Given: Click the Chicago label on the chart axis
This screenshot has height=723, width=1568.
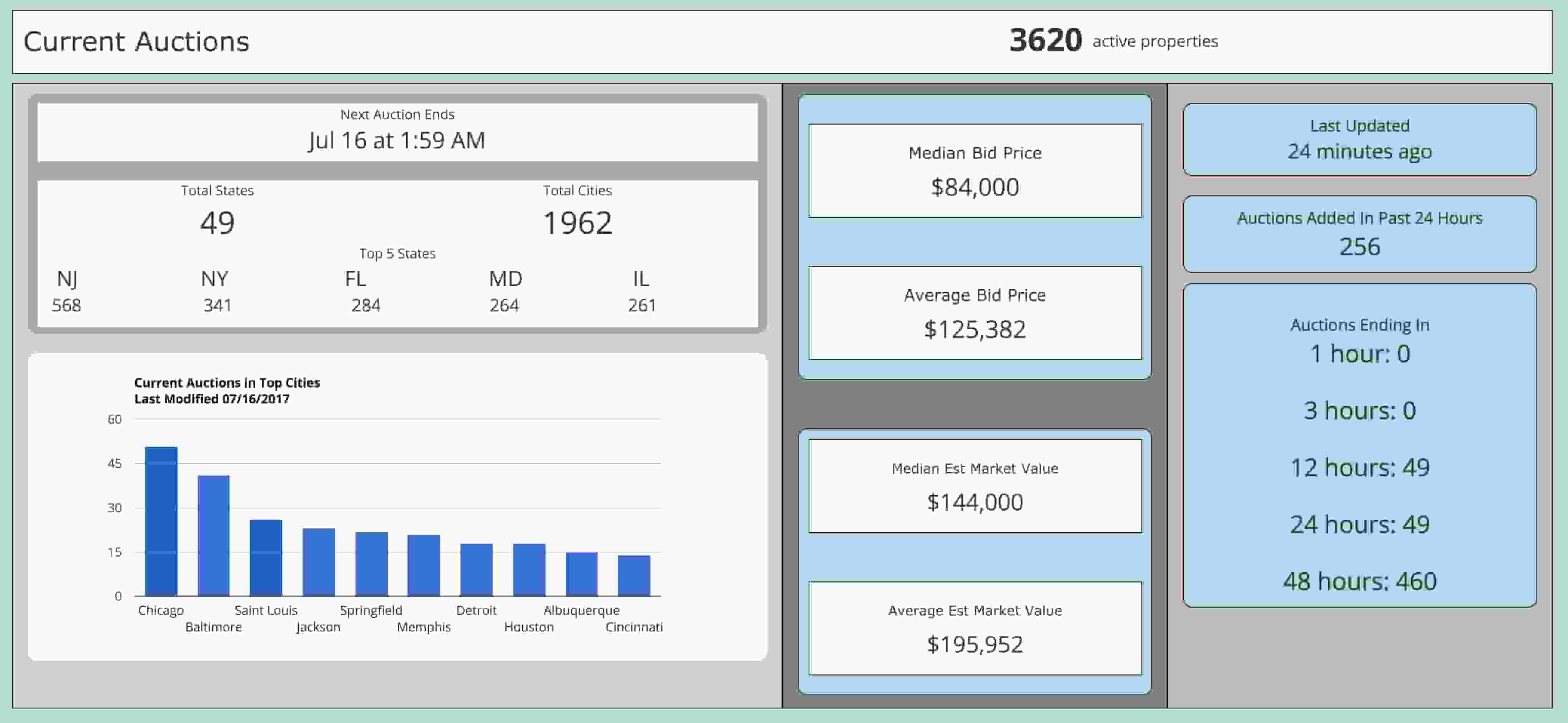Looking at the screenshot, I should pyautogui.click(x=161, y=610).
